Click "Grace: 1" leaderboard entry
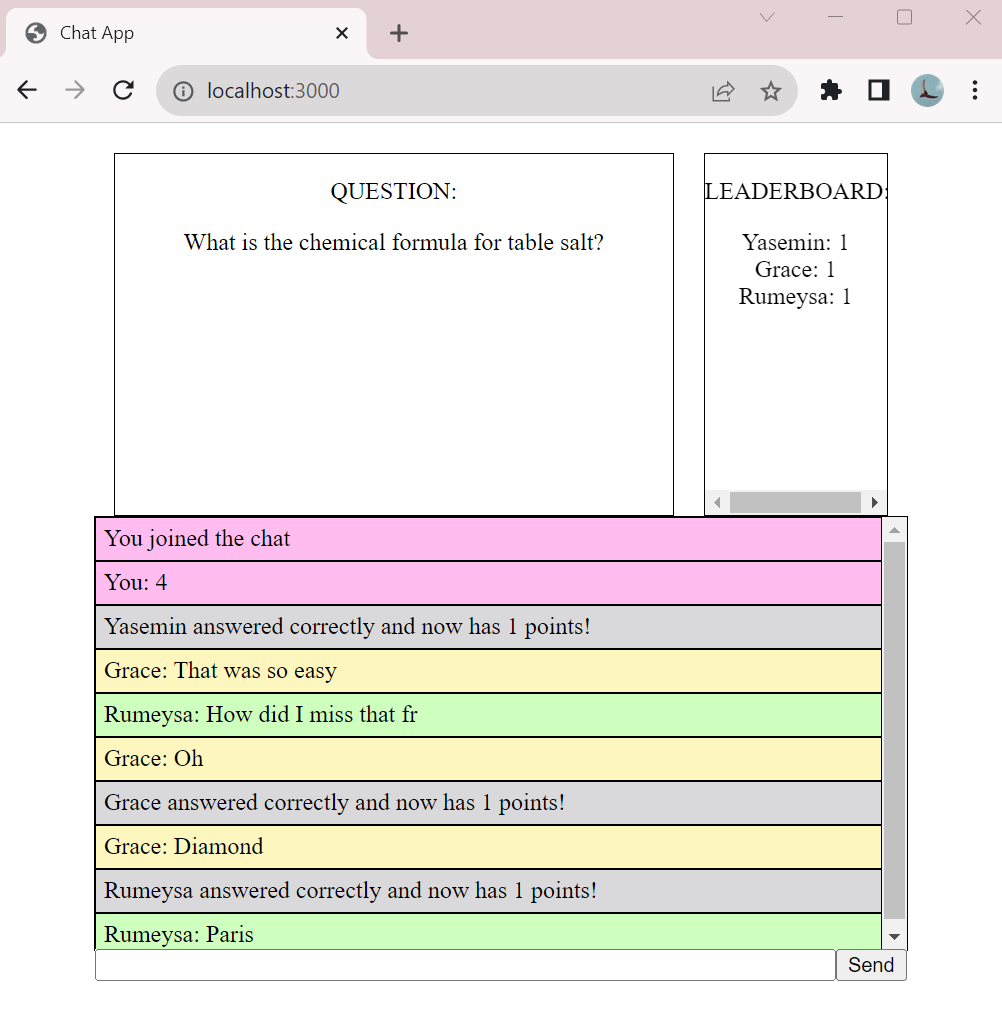Viewport: 1002px width, 1018px height. (795, 269)
